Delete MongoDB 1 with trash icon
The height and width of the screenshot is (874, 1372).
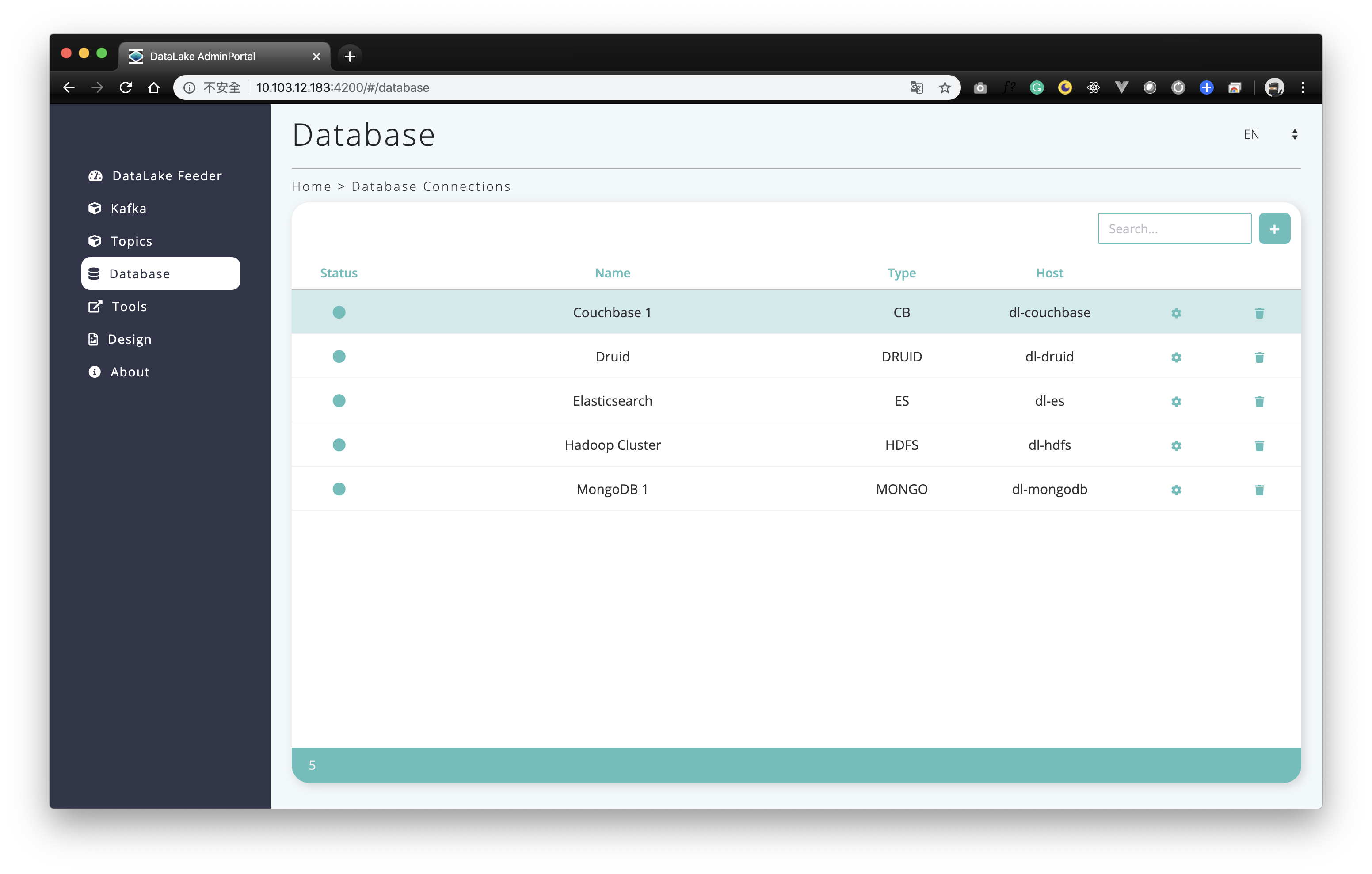(x=1259, y=490)
